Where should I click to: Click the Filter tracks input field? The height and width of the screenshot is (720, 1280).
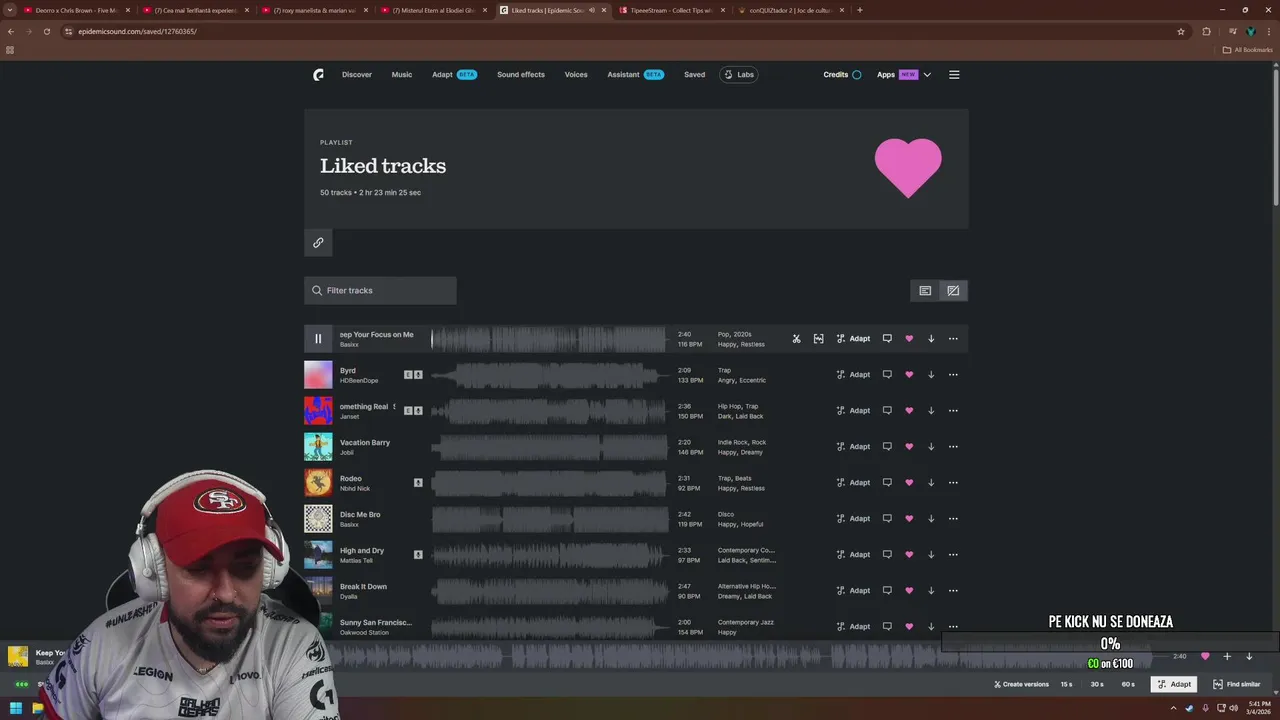(380, 291)
